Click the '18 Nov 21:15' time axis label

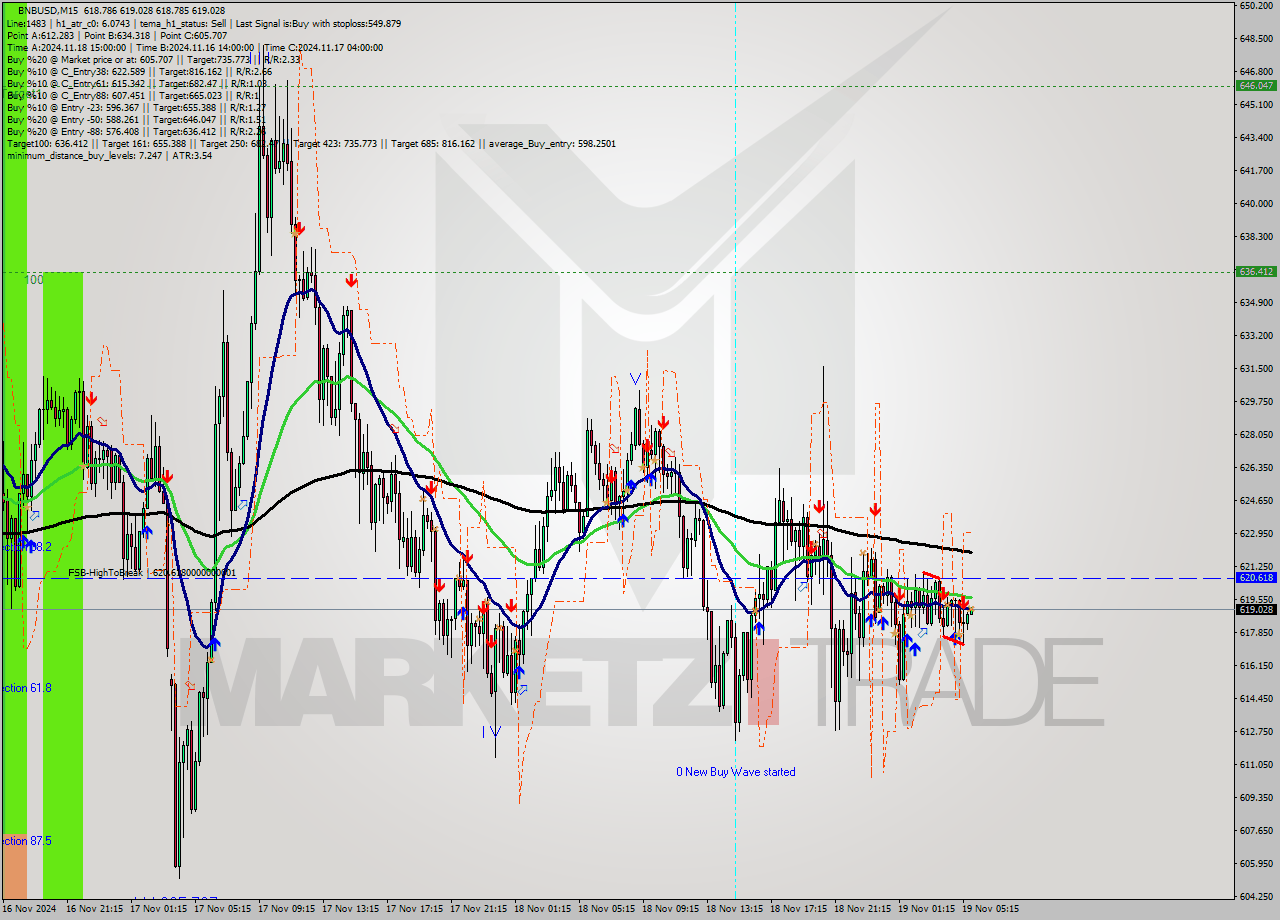(863, 909)
